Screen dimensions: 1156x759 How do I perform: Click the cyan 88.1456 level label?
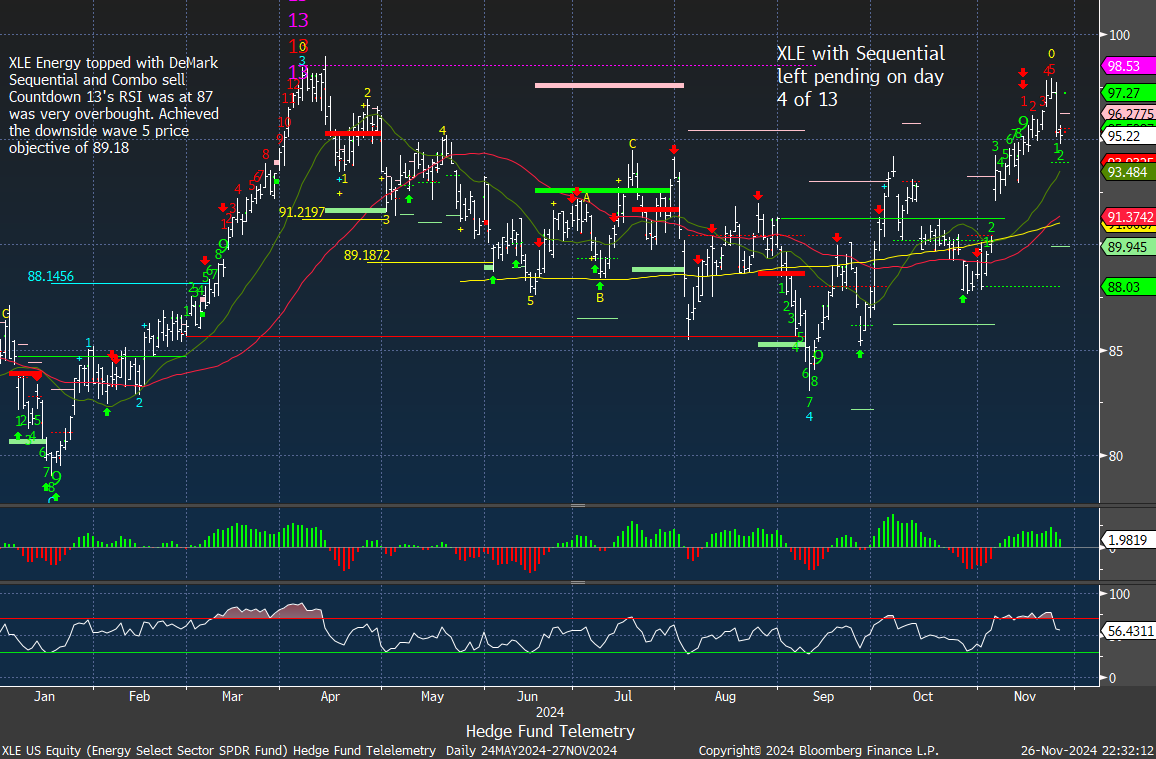click(51, 276)
